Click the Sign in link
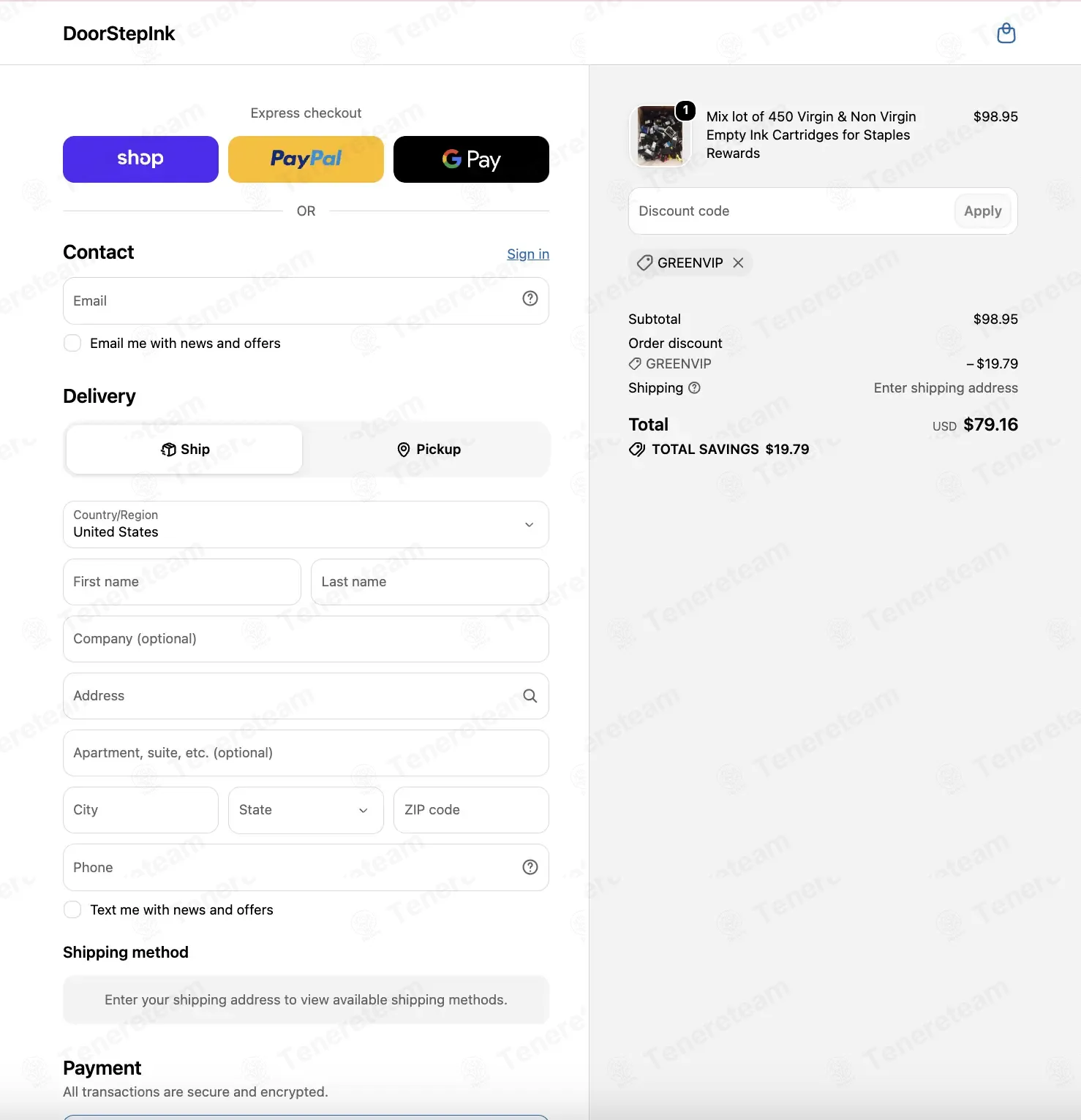This screenshot has height=1120, width=1081. click(528, 254)
